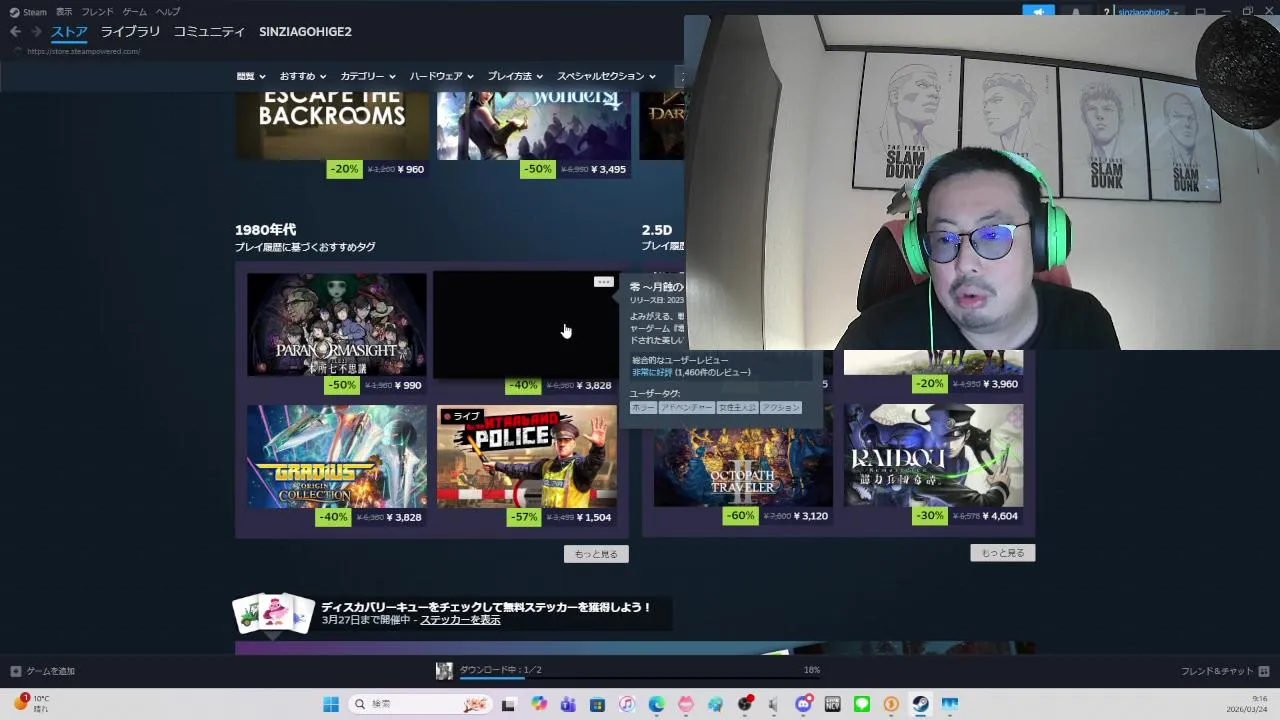The height and width of the screenshot is (720, 1280).
Task: Click the ステッカーを表示 link
Action: tap(460, 620)
